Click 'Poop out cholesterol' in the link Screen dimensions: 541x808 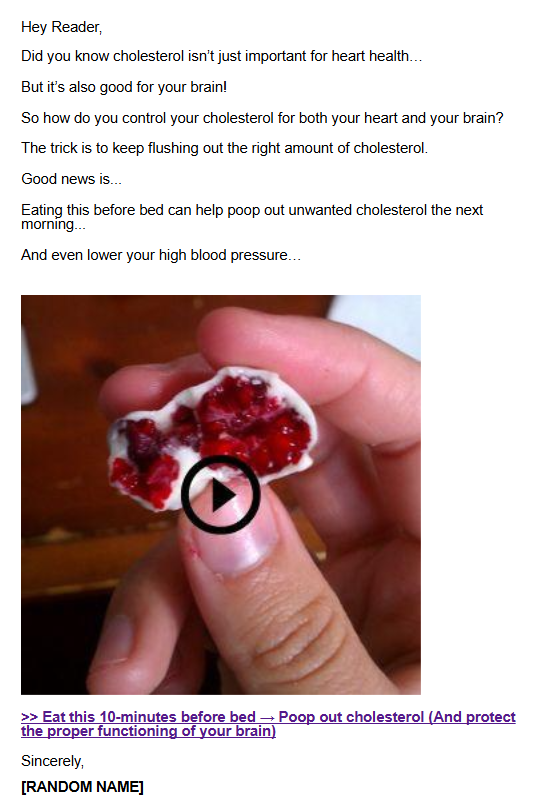tap(351, 717)
